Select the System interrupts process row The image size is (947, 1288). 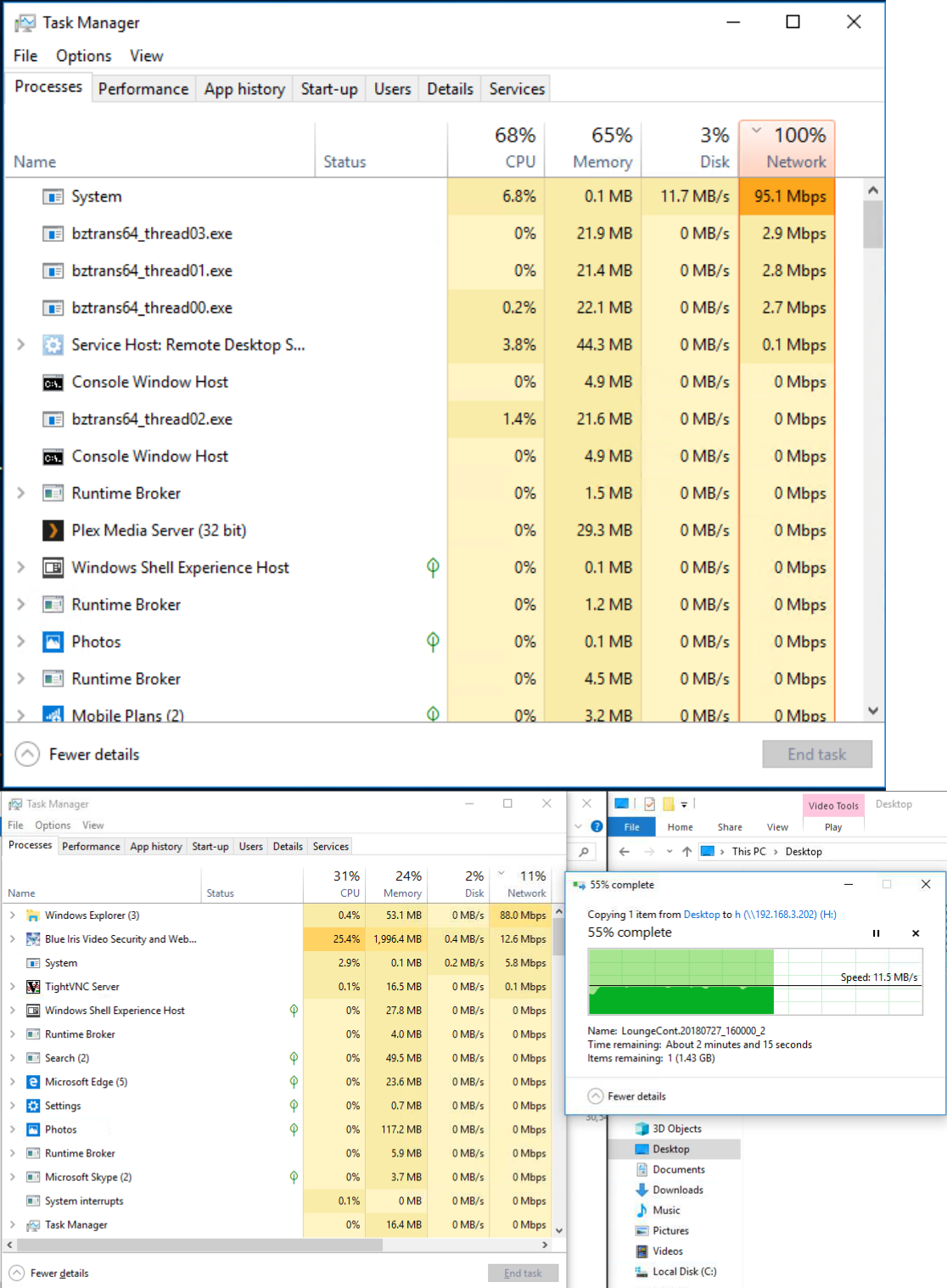[278, 1201]
